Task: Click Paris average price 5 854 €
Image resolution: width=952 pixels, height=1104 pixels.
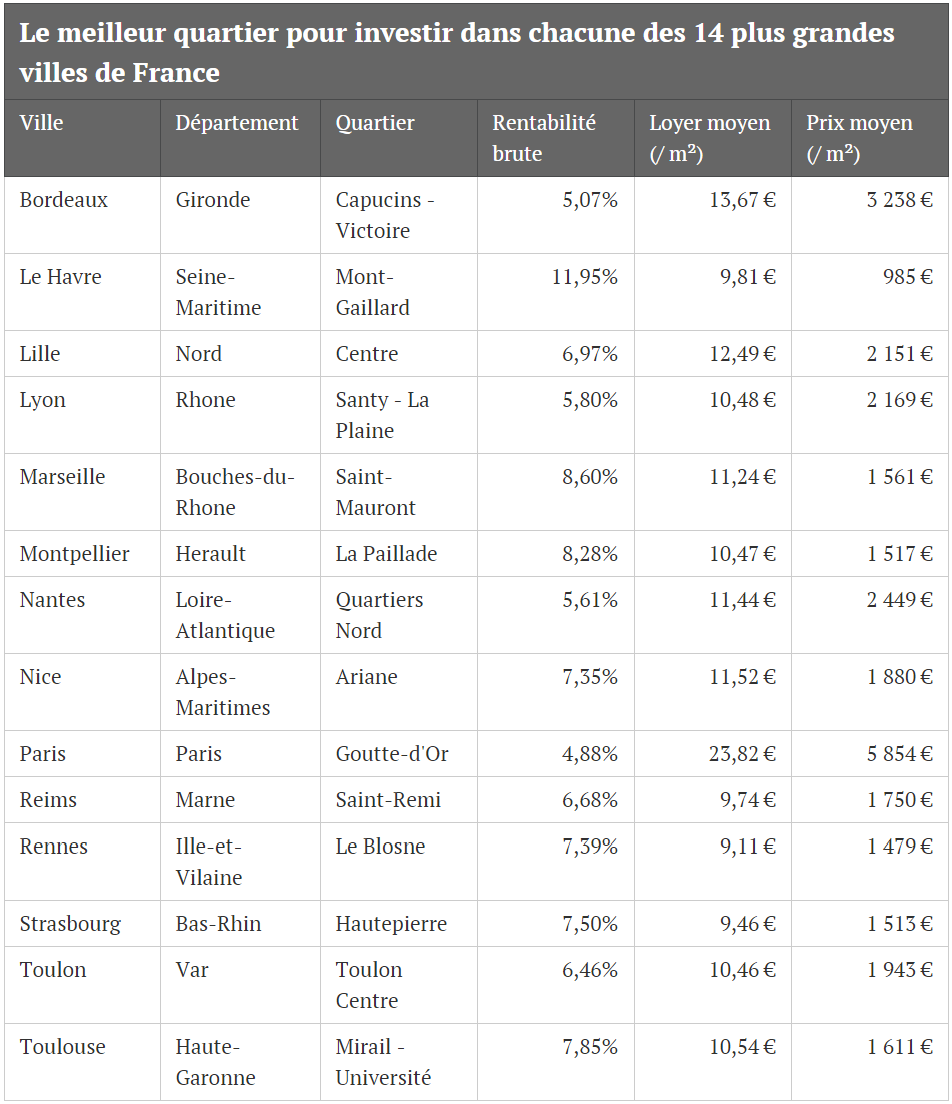Action: click(x=899, y=754)
